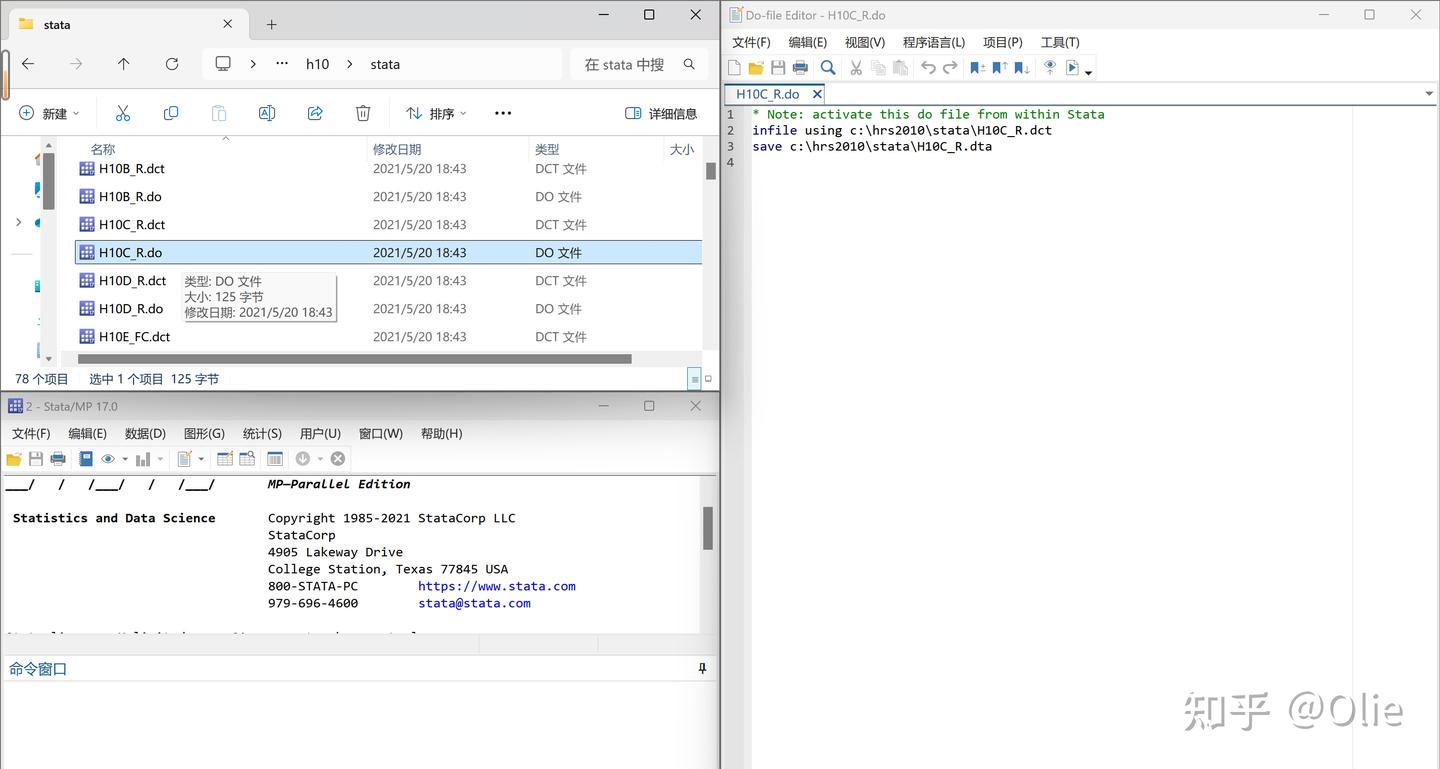Undo last edit in the Do-file Editor
The image size is (1440, 769).
click(x=929, y=67)
